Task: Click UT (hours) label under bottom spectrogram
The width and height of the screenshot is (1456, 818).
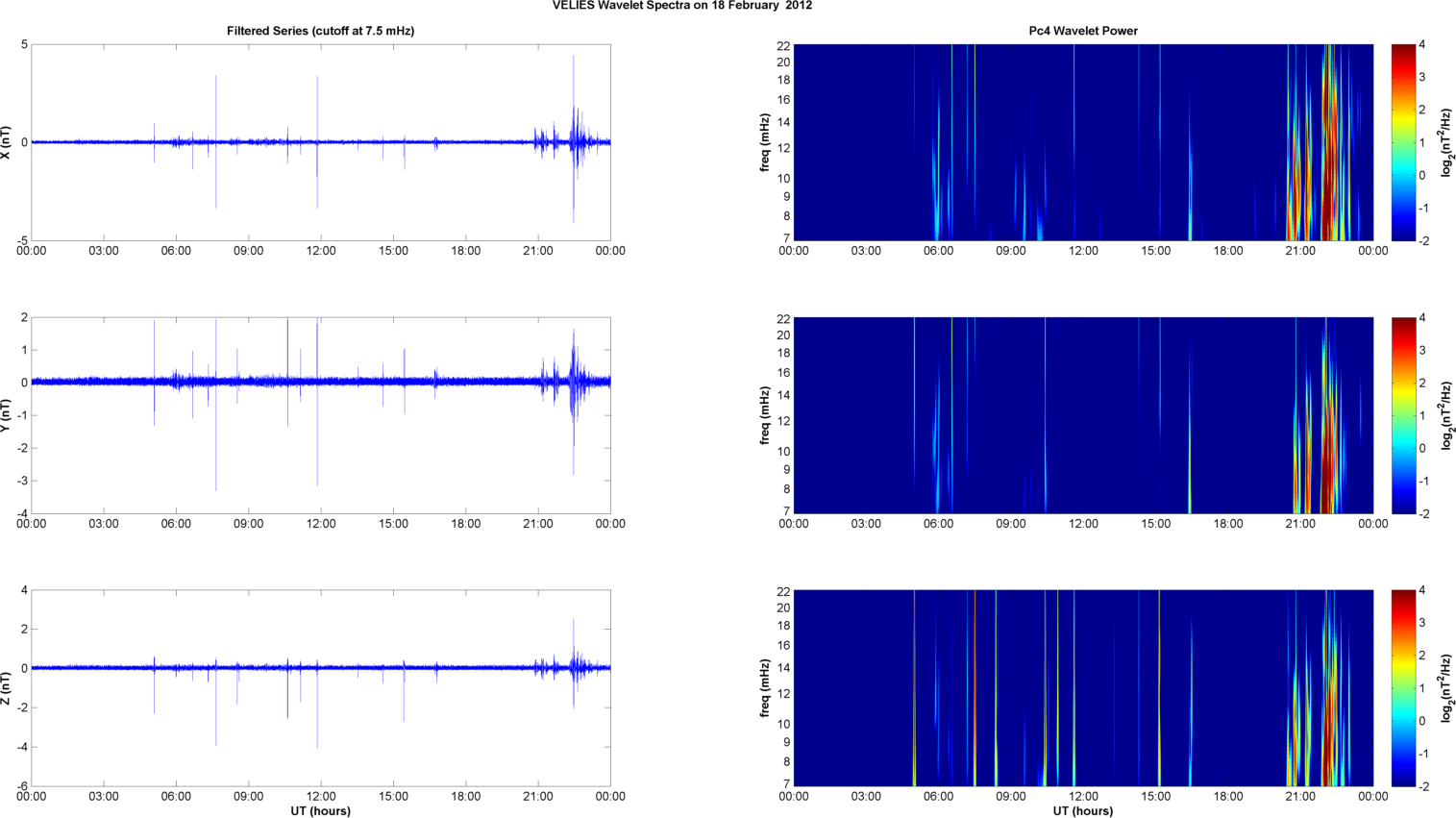Action: 1082,810
